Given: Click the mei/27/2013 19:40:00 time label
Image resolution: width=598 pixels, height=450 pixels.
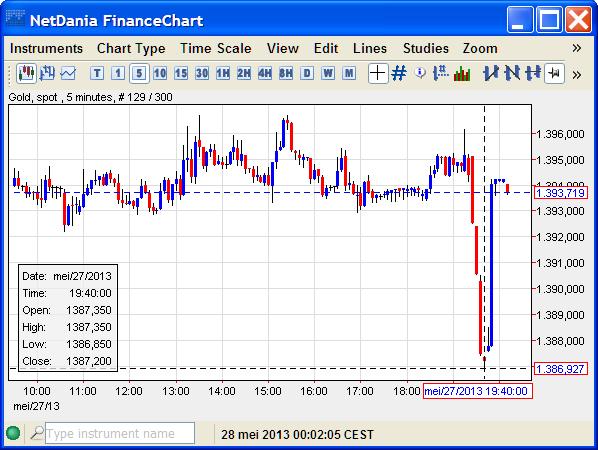Looking at the screenshot, I should coord(477,391).
